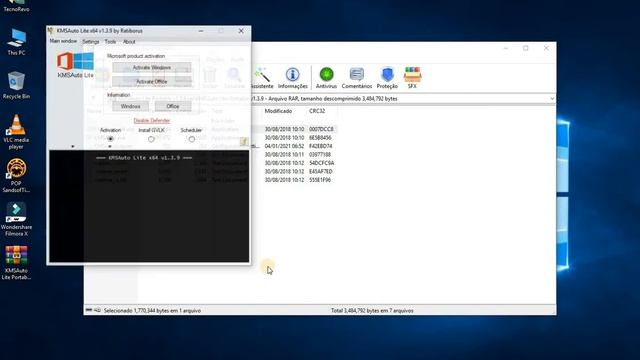Viewport: 640px width, 360px height.
Task: Open WinRAR Assistente wizard tool
Action: click(262, 78)
